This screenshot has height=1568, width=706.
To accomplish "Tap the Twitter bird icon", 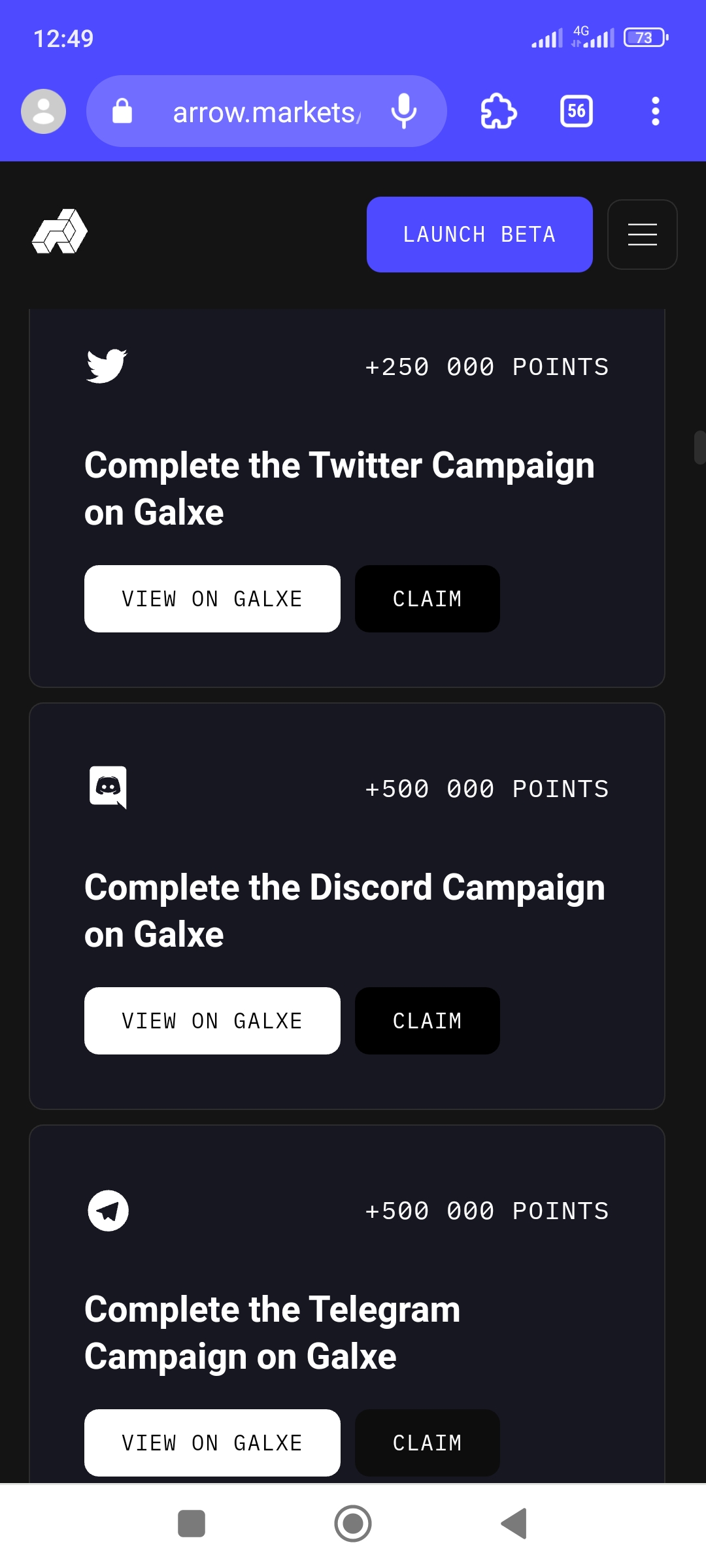I will point(107,366).
